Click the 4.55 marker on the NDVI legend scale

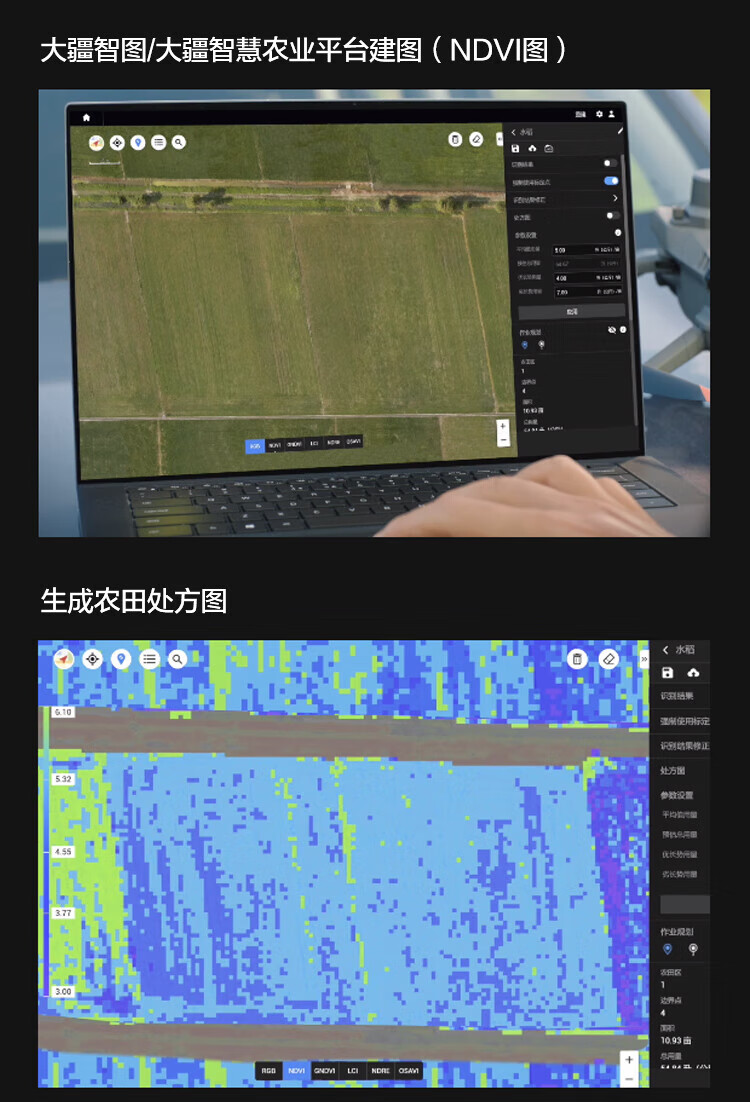(x=63, y=851)
